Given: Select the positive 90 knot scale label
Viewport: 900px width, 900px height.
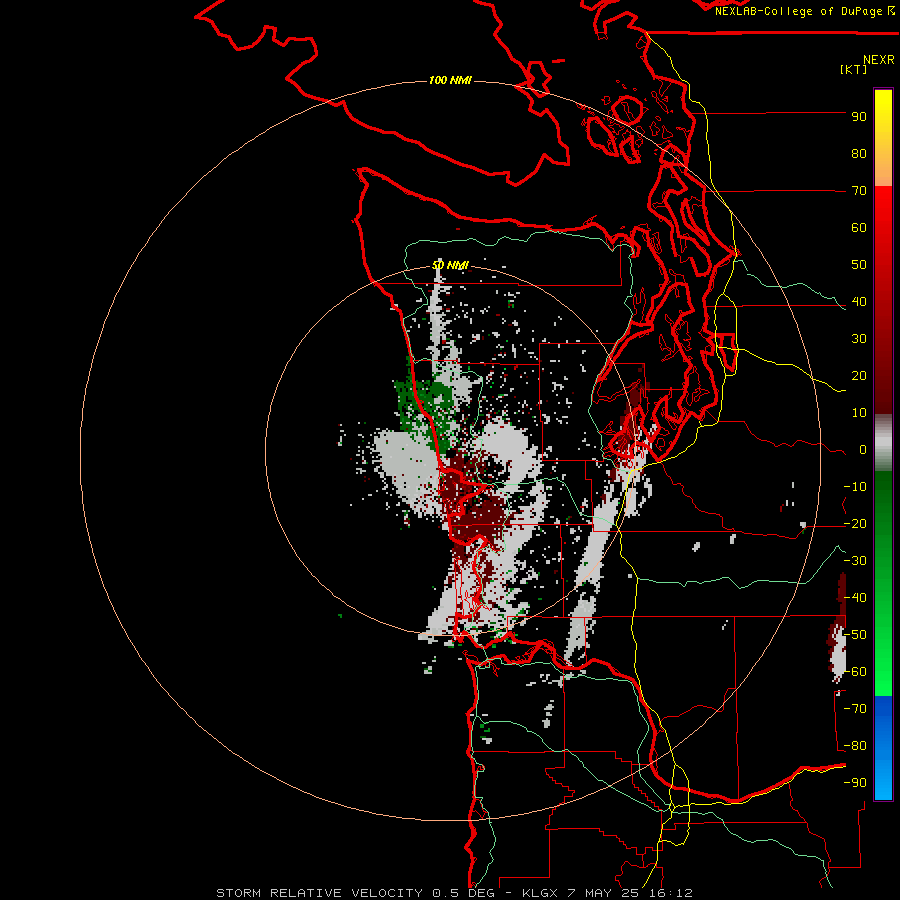Looking at the screenshot, I should click(x=859, y=117).
